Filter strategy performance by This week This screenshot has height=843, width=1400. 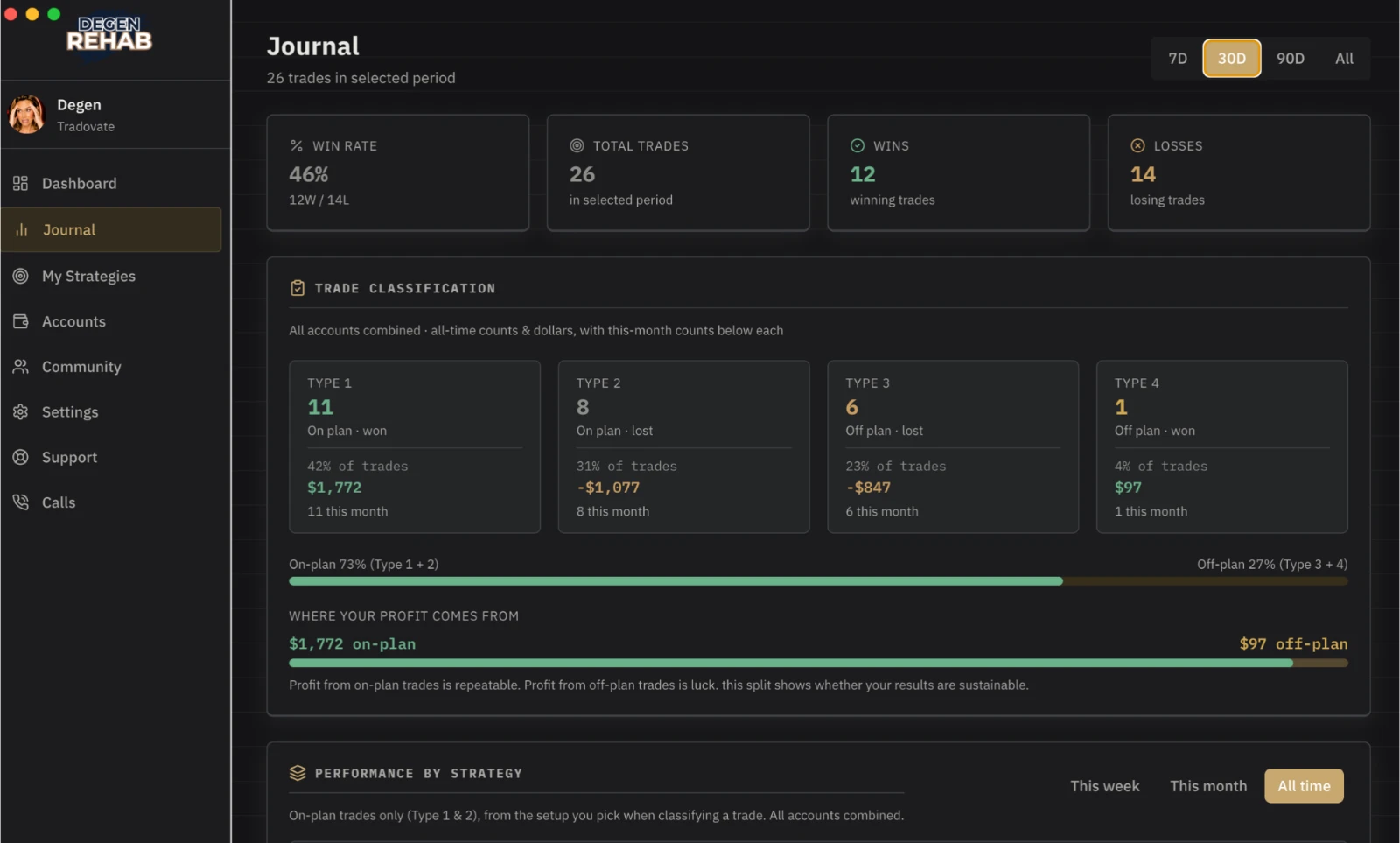(x=1105, y=786)
